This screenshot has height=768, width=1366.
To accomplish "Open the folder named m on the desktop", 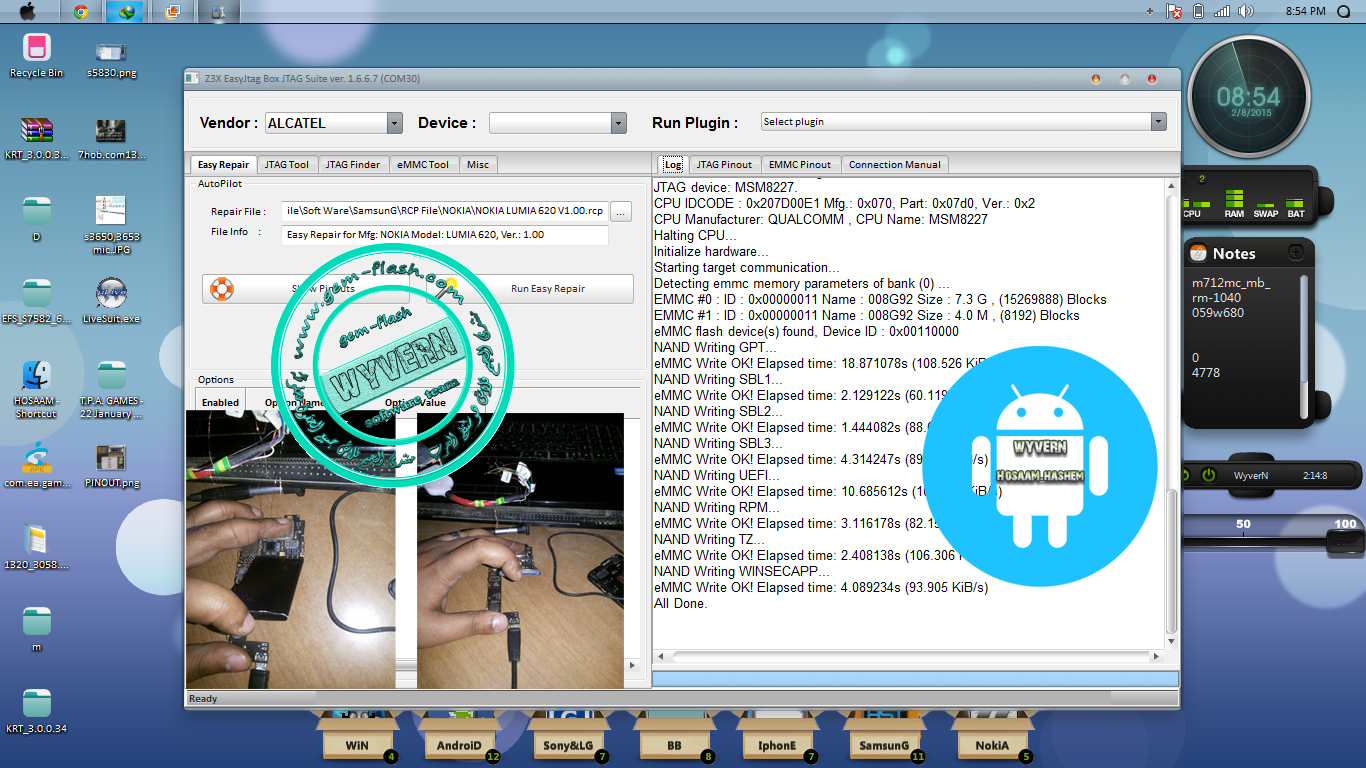I will 37,629.
